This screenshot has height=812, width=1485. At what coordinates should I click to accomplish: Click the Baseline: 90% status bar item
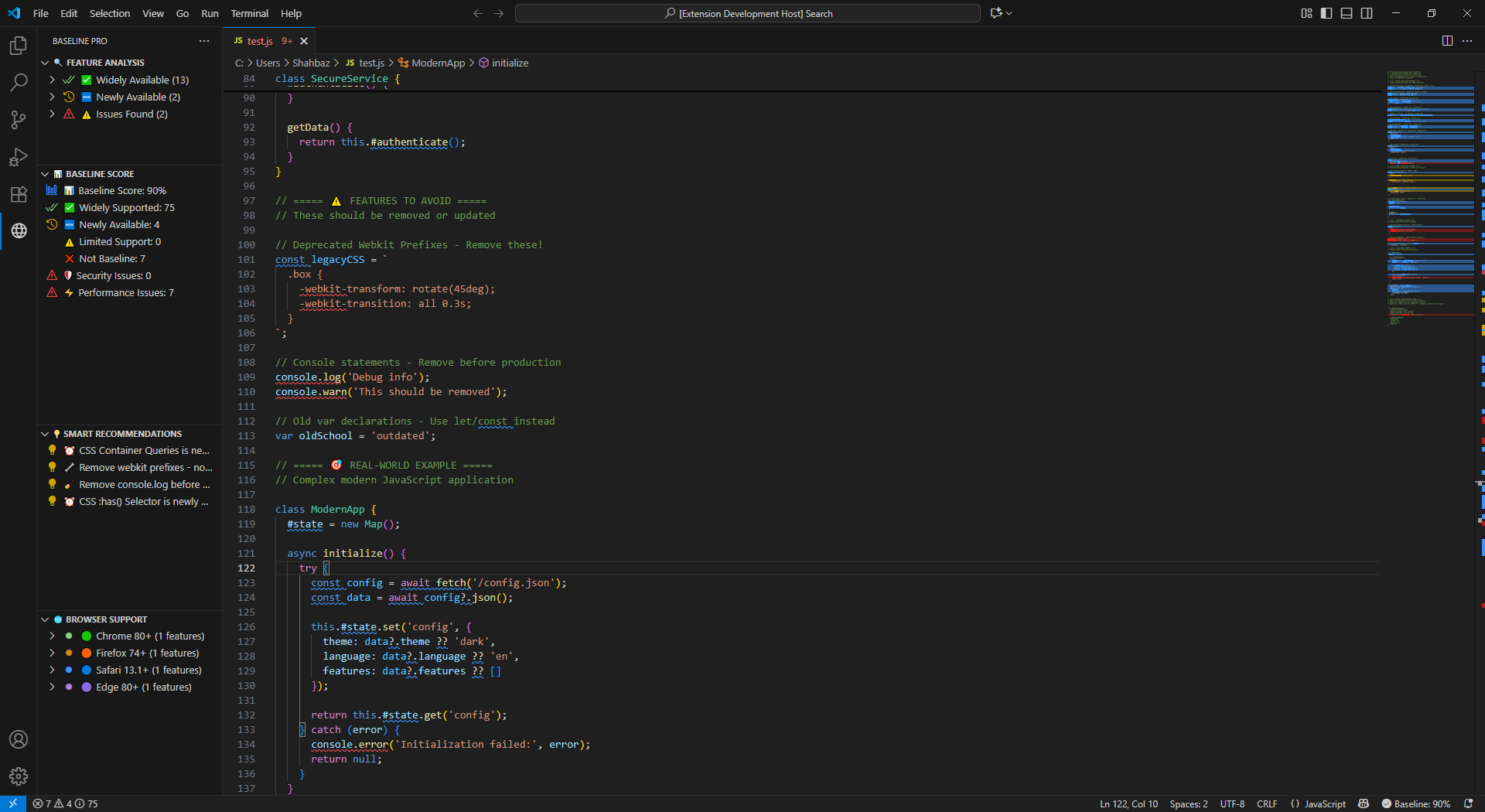(1415, 803)
